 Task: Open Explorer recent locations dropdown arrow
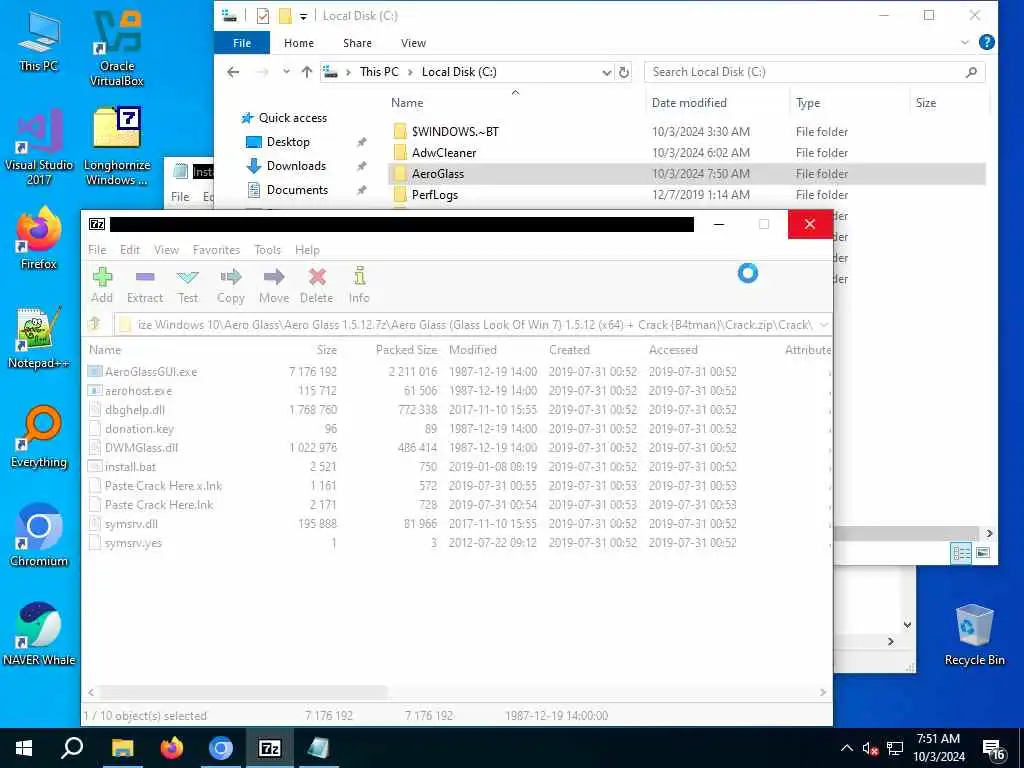click(x=286, y=72)
